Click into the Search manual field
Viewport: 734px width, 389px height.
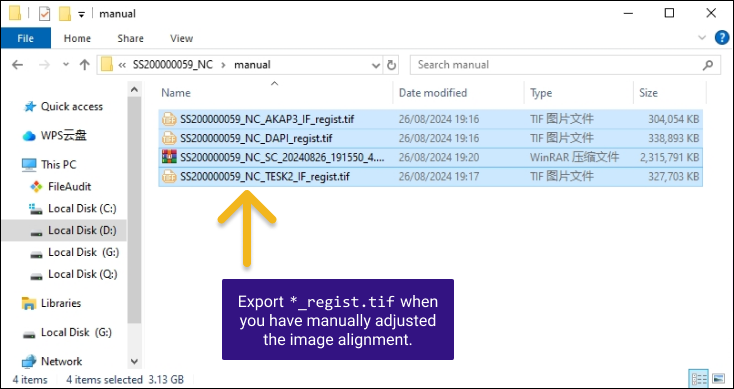(x=559, y=65)
